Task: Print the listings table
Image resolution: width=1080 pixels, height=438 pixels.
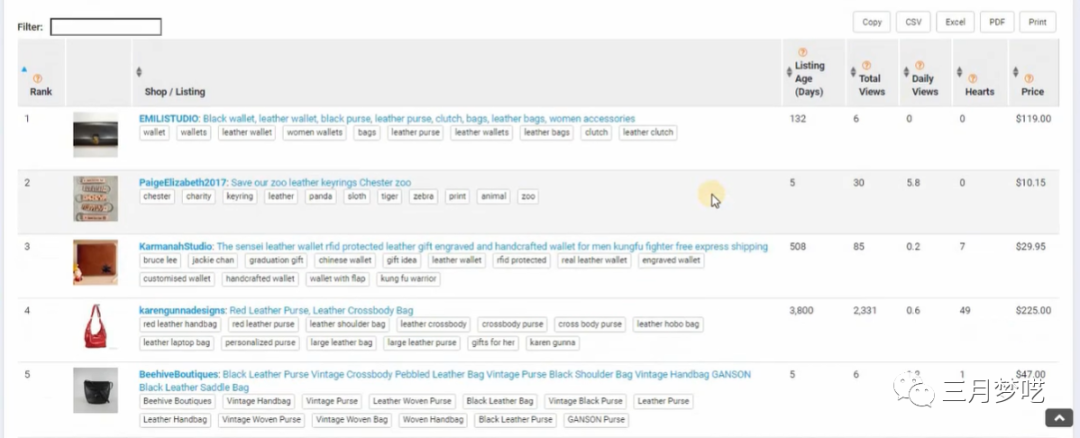Action: pyautogui.click(x=1037, y=22)
